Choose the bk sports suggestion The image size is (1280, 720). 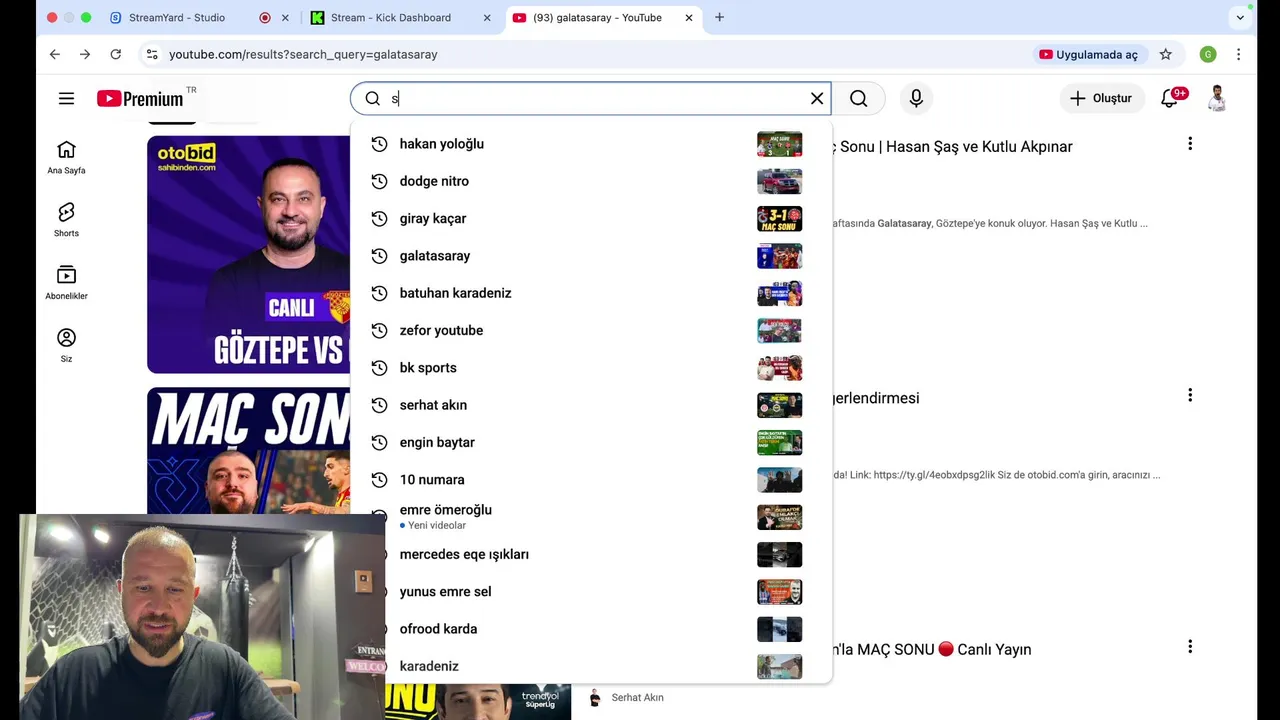591,368
